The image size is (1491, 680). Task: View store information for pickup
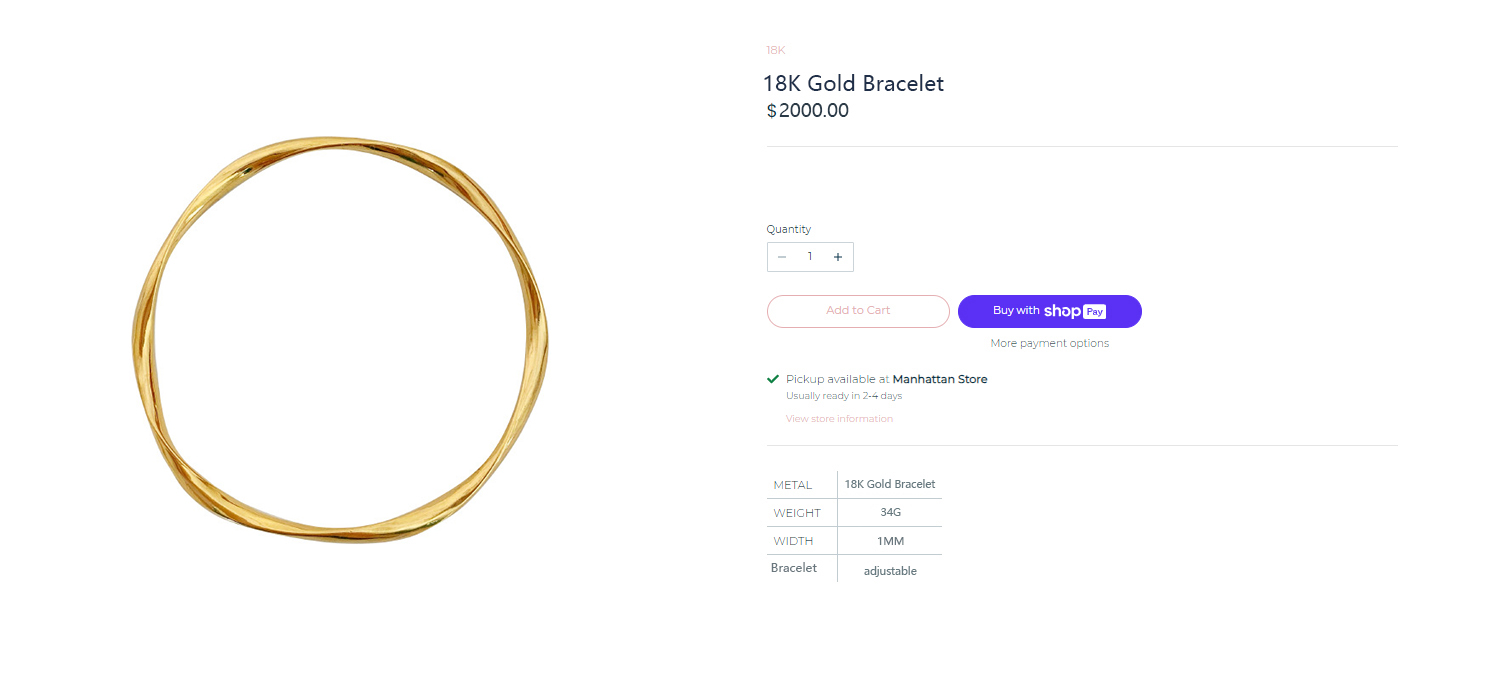pos(839,419)
